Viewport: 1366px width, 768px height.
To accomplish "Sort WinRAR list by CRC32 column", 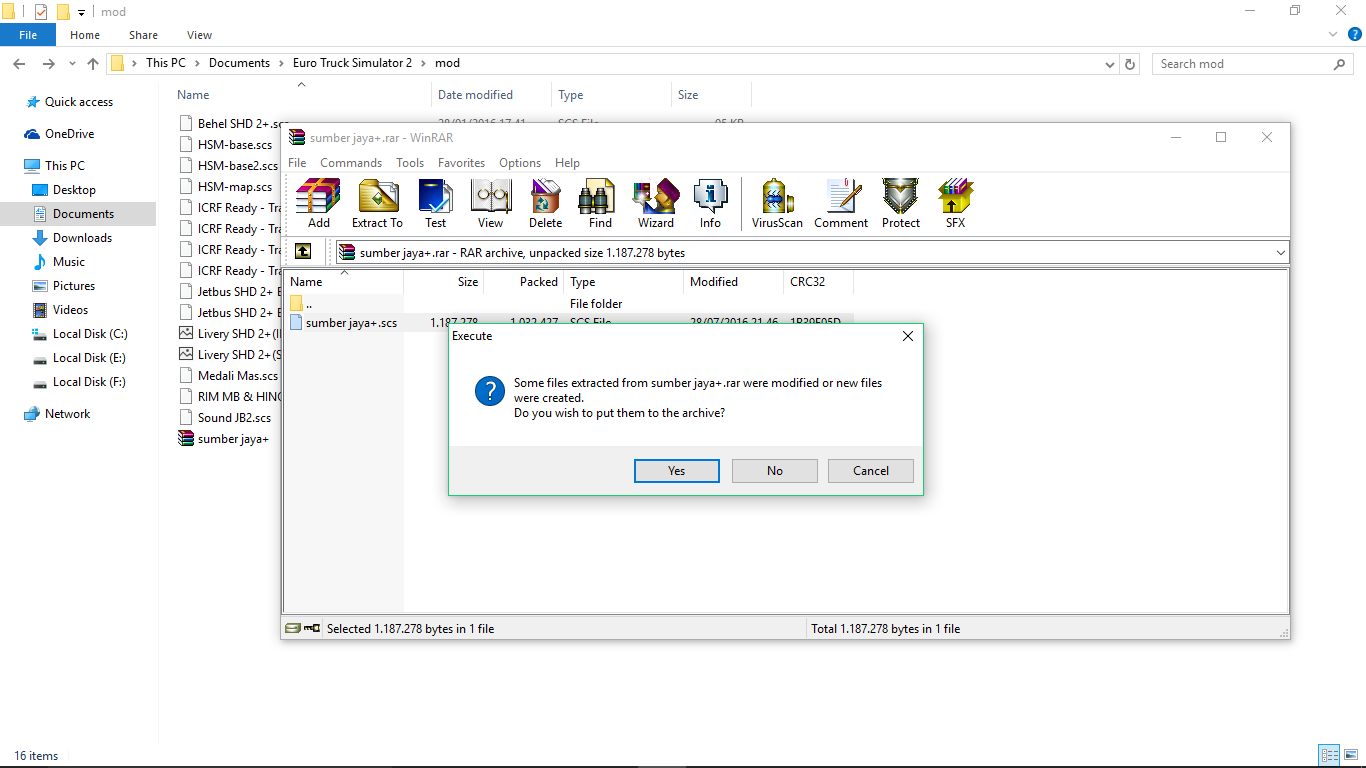I will [x=818, y=282].
